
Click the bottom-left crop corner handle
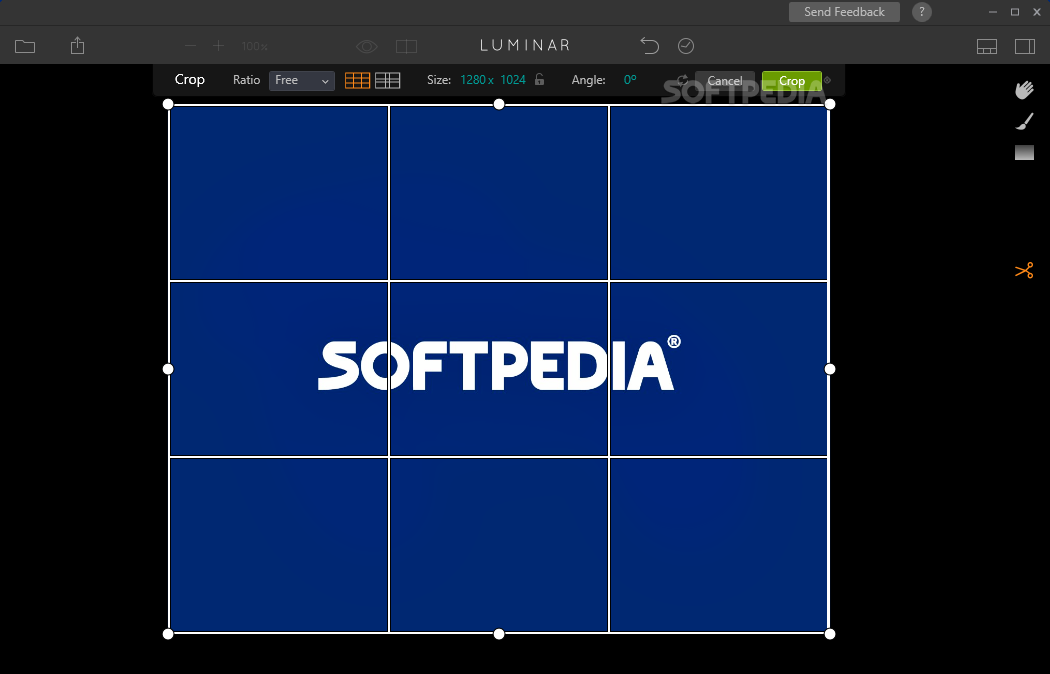coord(168,634)
